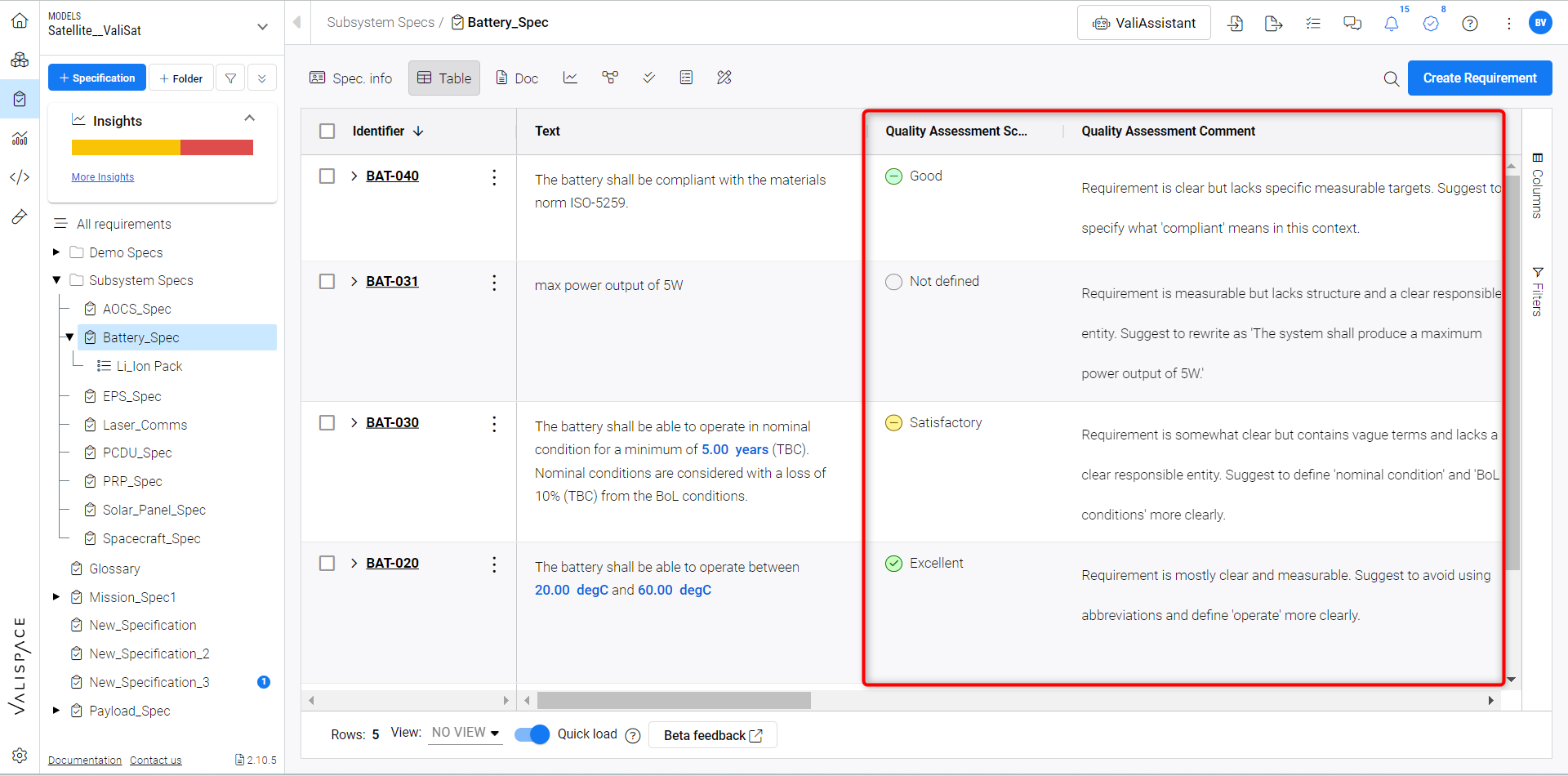1568x776 pixels.
Task: Open the home icon in left sidebar
Action: (x=20, y=20)
